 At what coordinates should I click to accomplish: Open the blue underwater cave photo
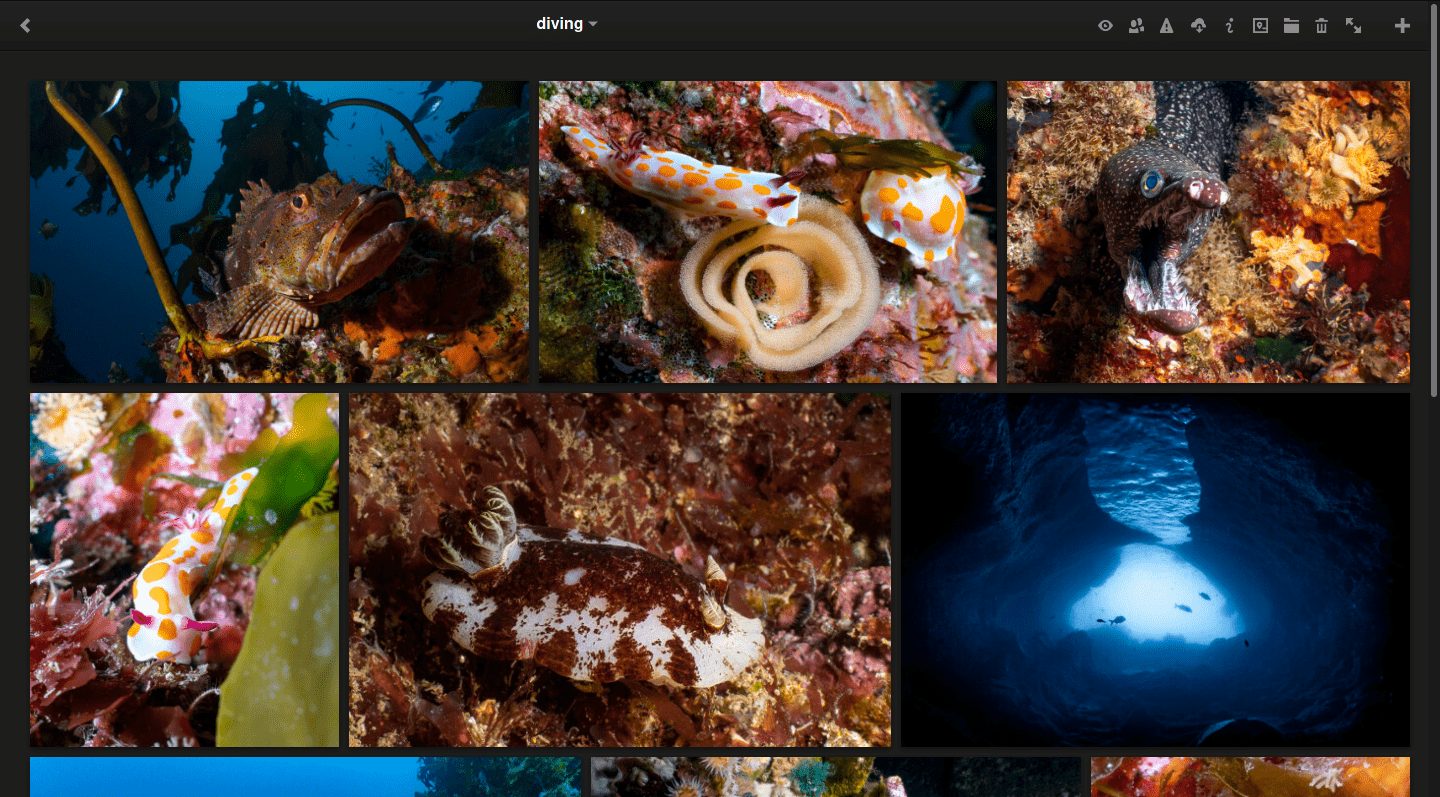1155,570
